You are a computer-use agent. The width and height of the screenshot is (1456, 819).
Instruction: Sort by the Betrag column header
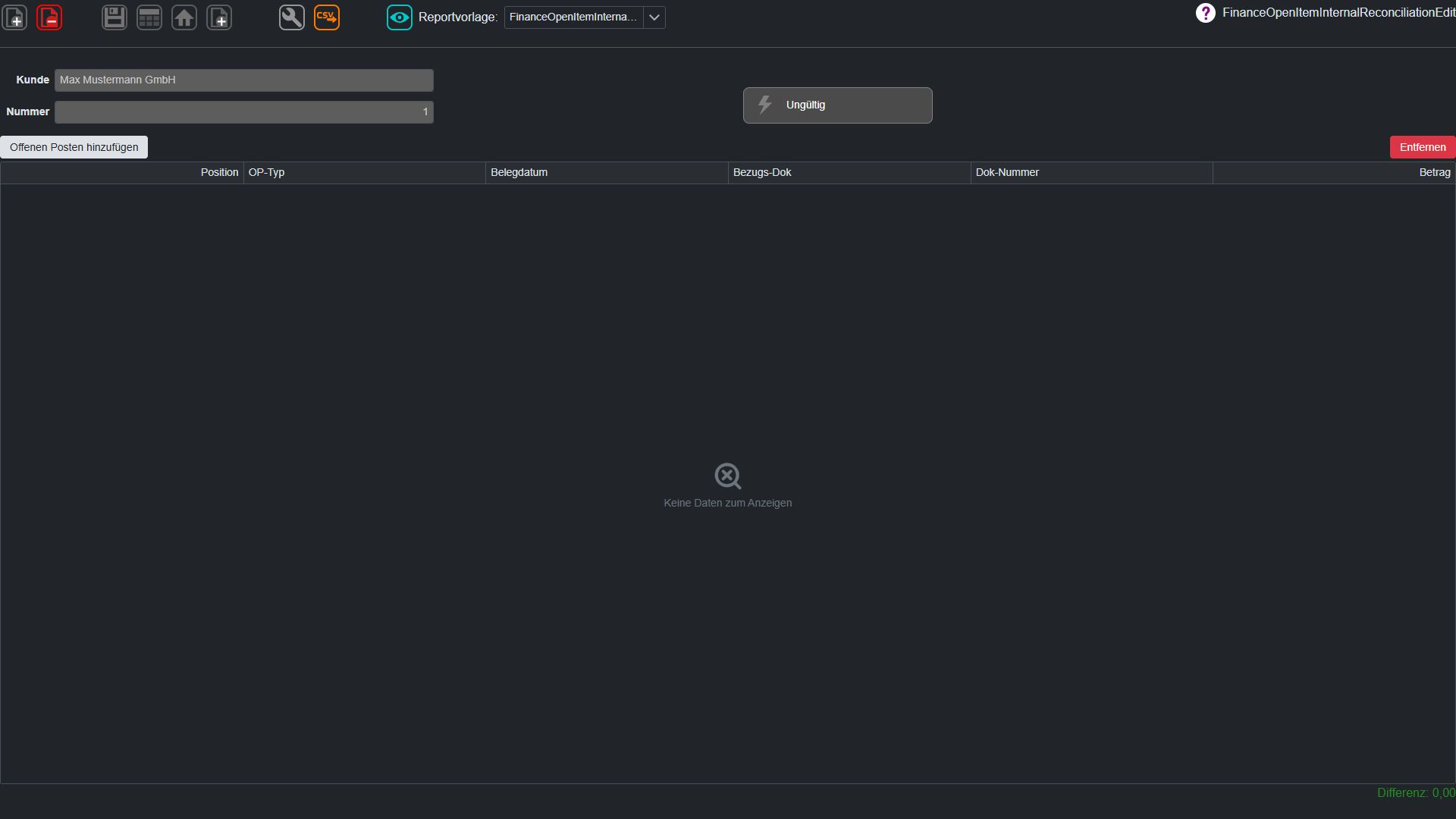1334,173
